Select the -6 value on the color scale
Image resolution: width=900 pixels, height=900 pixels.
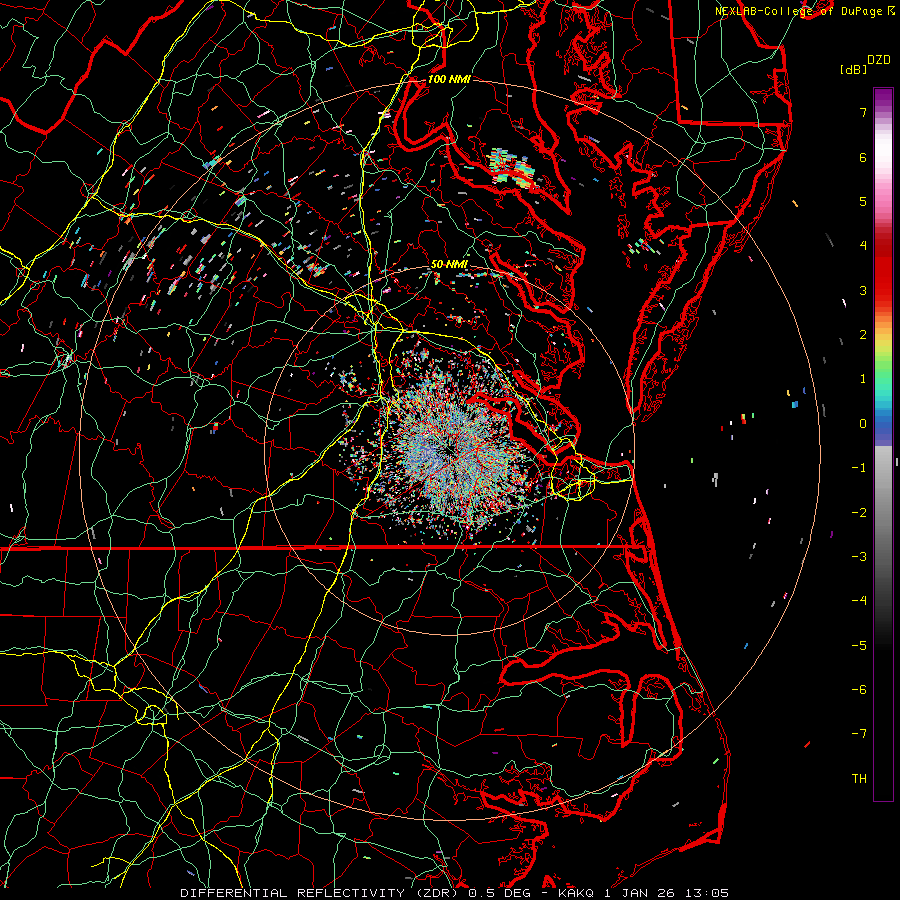coord(859,689)
